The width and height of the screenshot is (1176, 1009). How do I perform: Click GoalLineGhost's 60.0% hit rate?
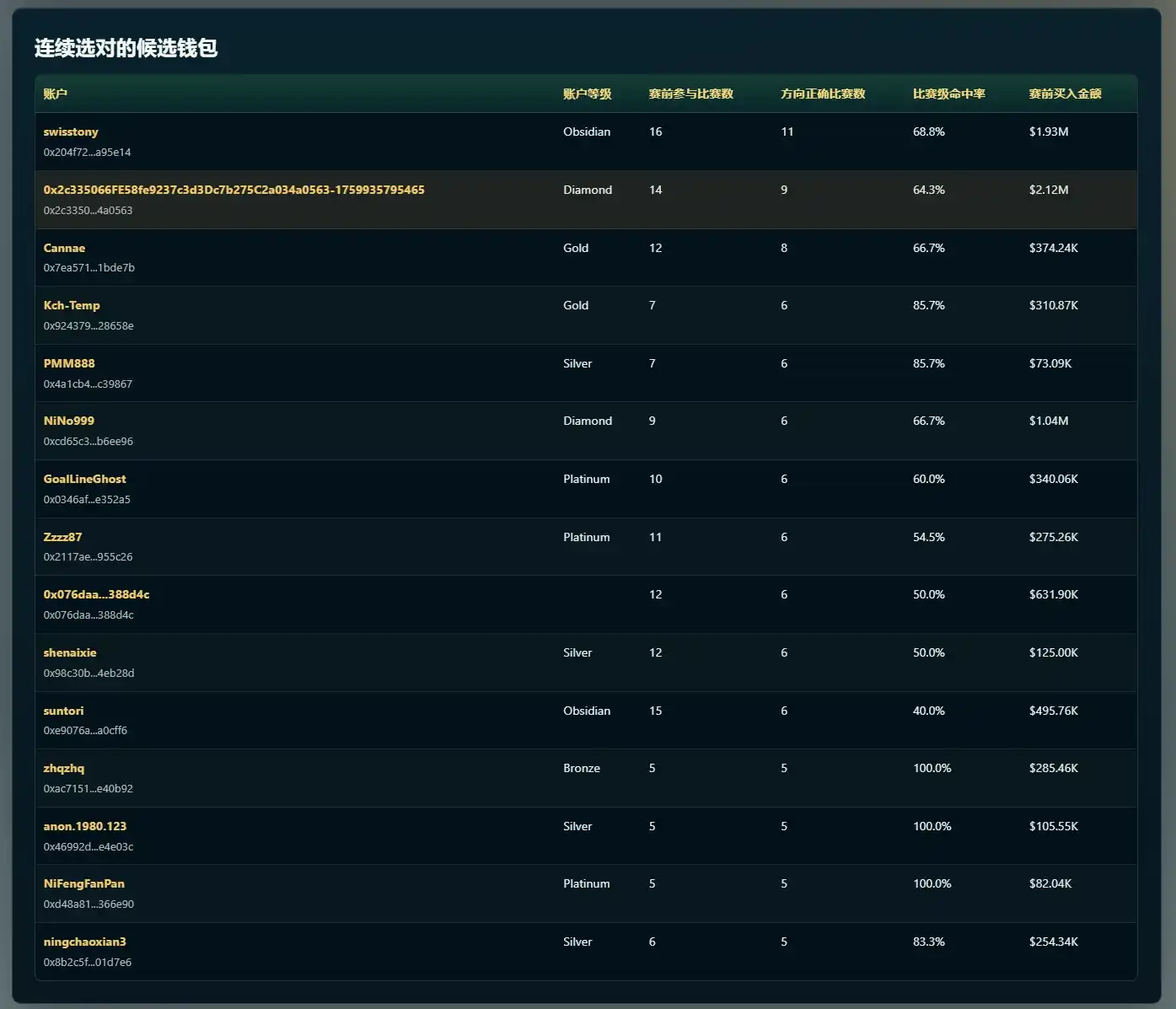(x=929, y=479)
